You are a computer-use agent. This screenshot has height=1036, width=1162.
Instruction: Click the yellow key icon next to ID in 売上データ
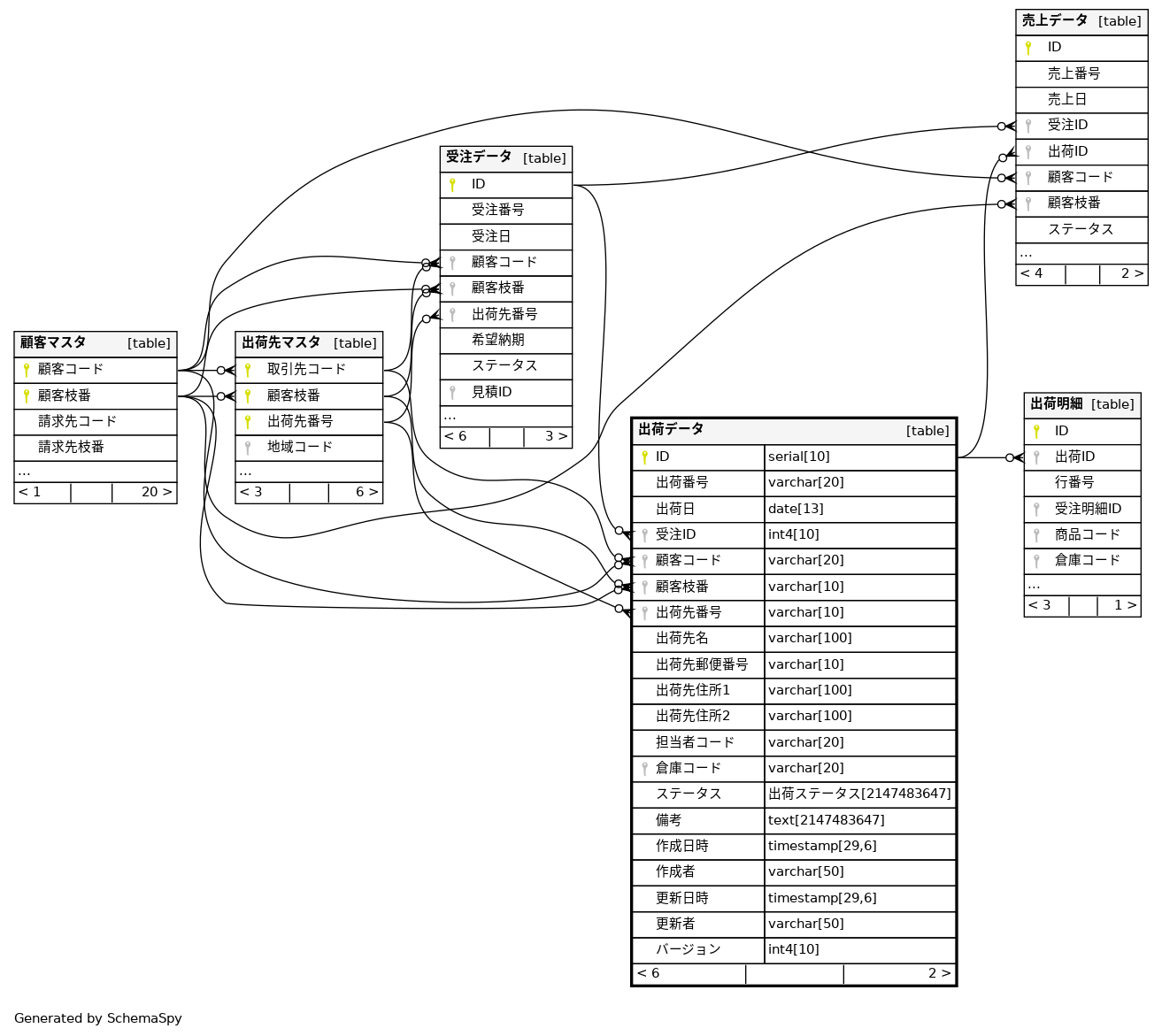coord(1028,48)
